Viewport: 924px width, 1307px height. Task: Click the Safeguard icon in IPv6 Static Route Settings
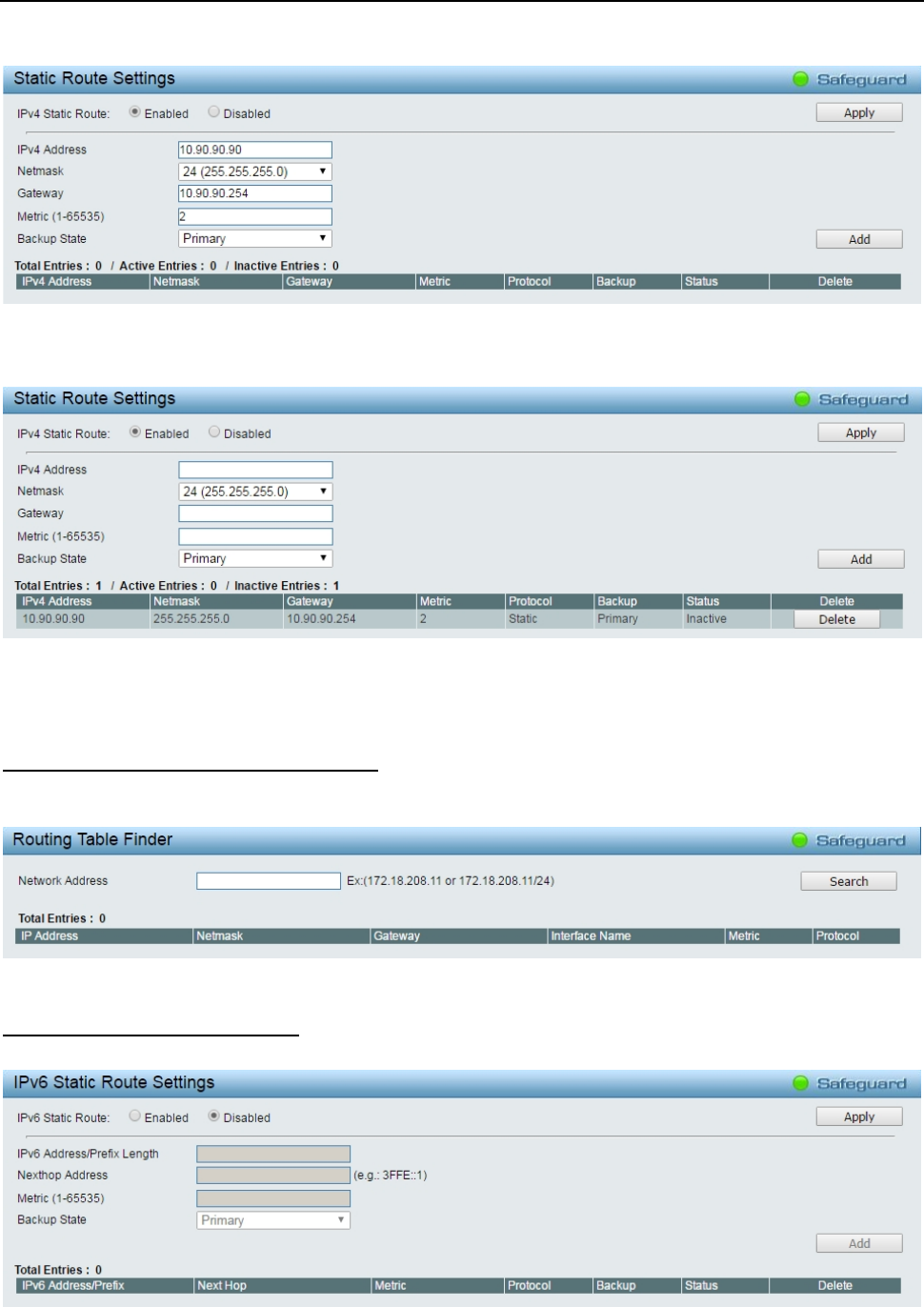point(801,1083)
